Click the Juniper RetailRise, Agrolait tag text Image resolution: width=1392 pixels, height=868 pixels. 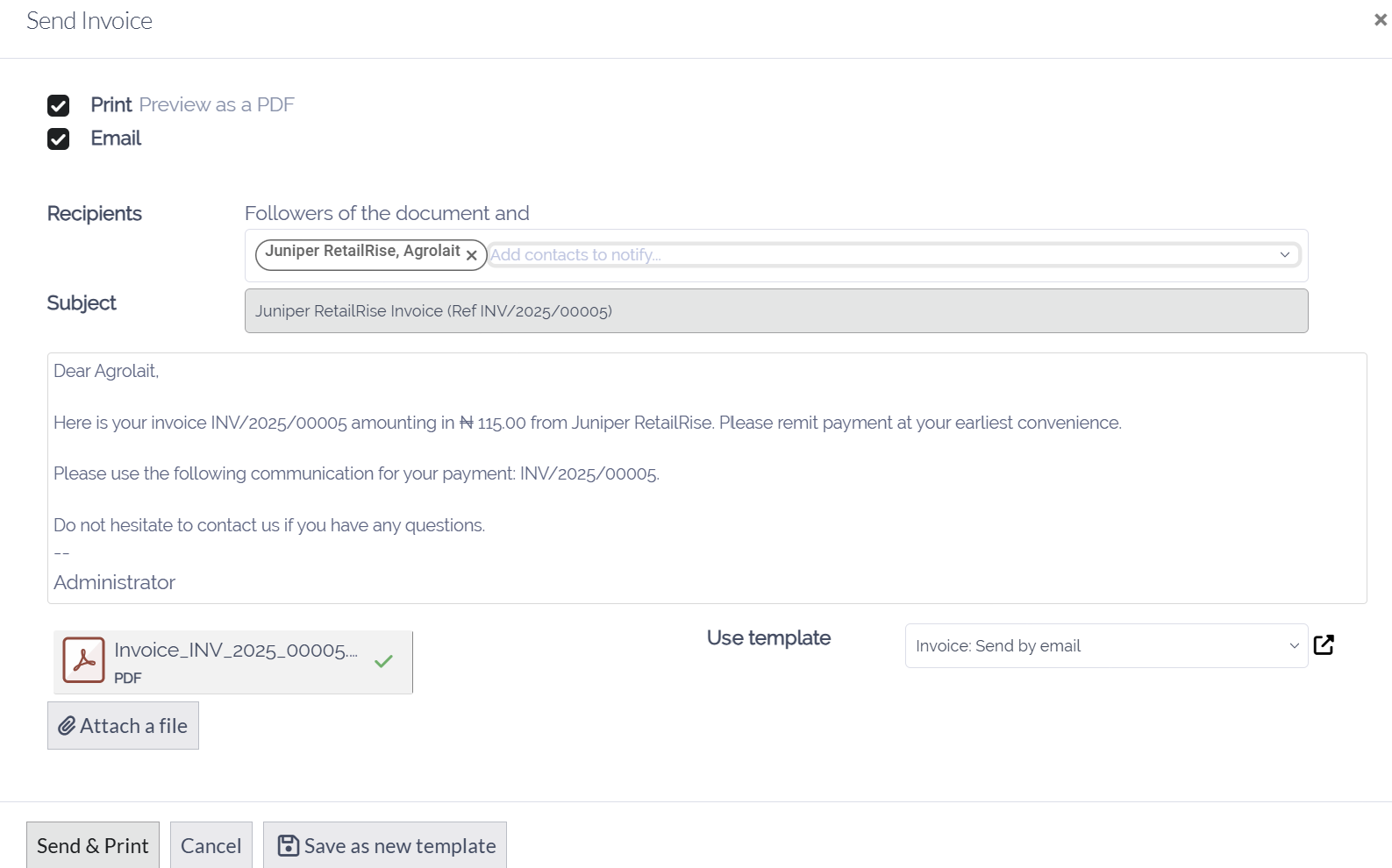362,252
